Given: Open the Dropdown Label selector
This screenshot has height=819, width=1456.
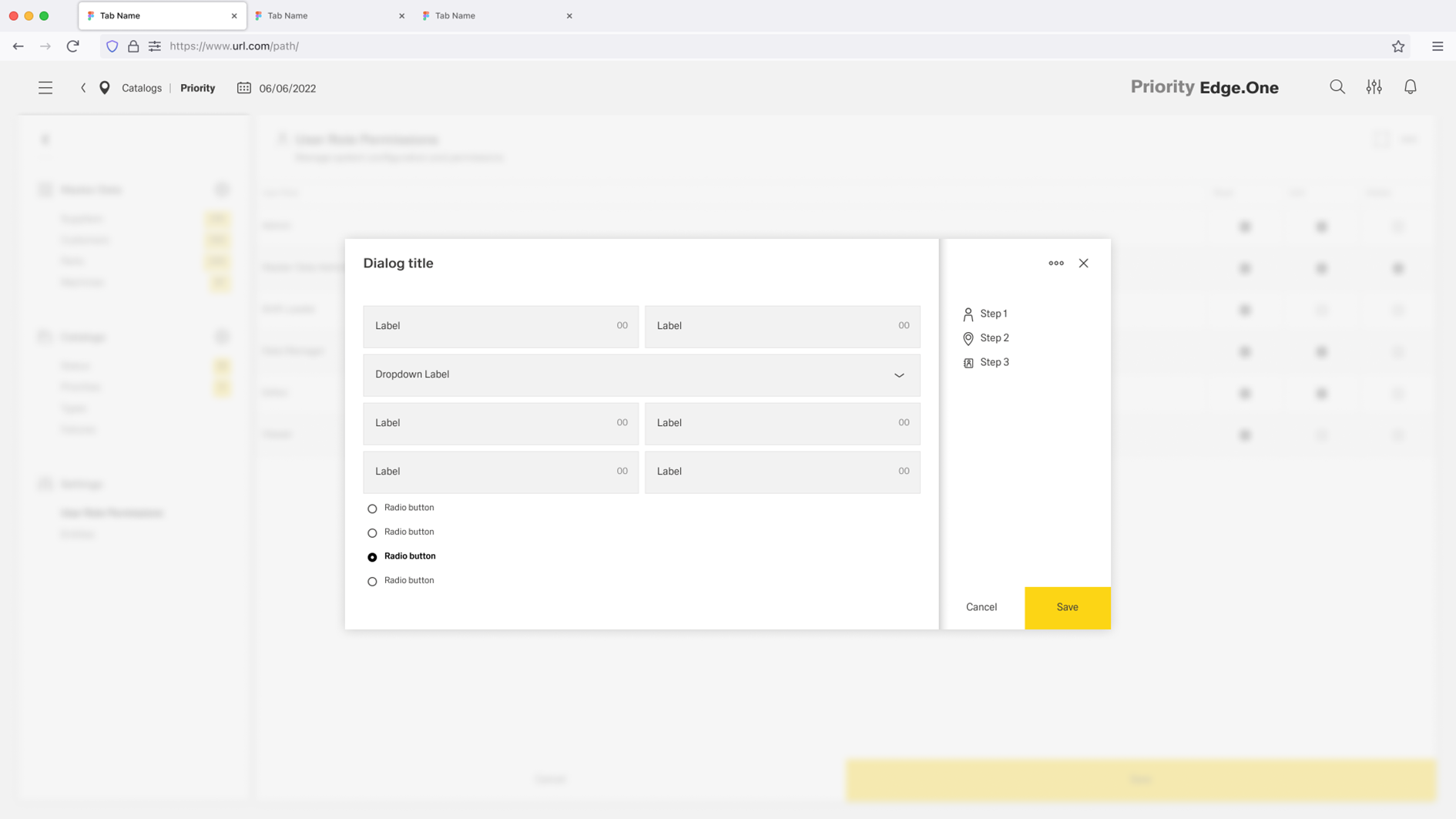Looking at the screenshot, I should 641,375.
